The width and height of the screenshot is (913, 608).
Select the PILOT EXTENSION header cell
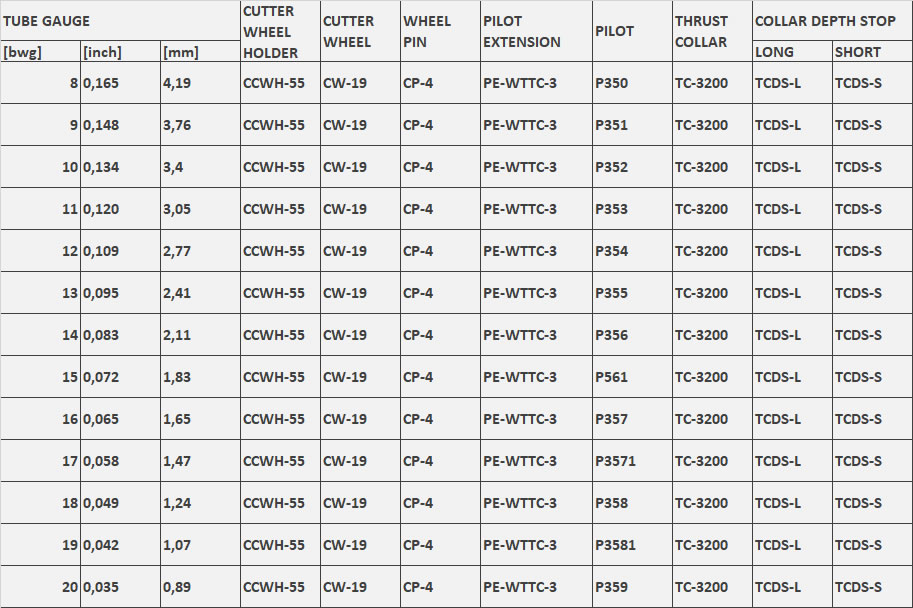click(536, 31)
